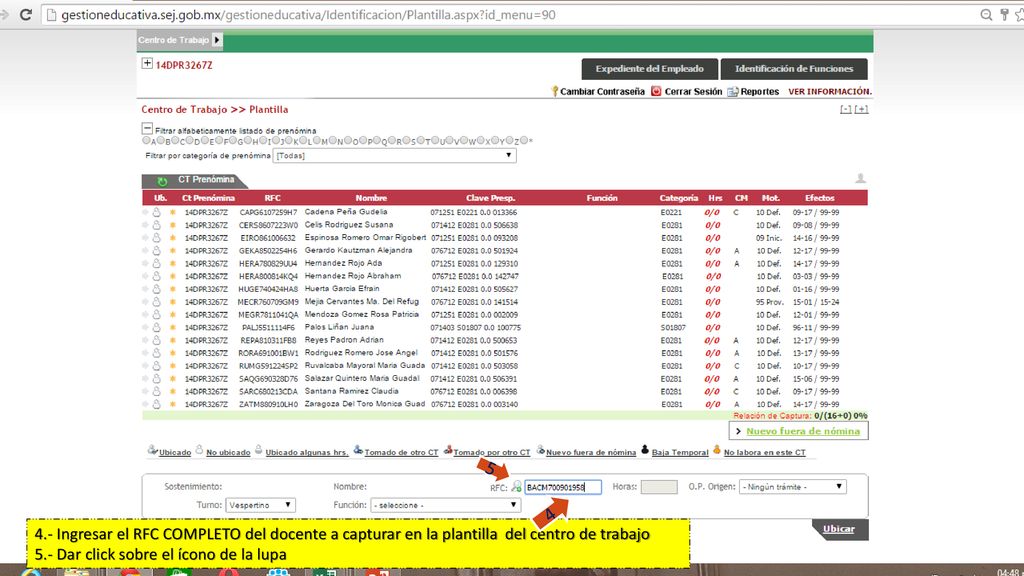This screenshot has height=576, width=1024.
Task: Click the [+] expand-all control
Action: tap(862, 109)
